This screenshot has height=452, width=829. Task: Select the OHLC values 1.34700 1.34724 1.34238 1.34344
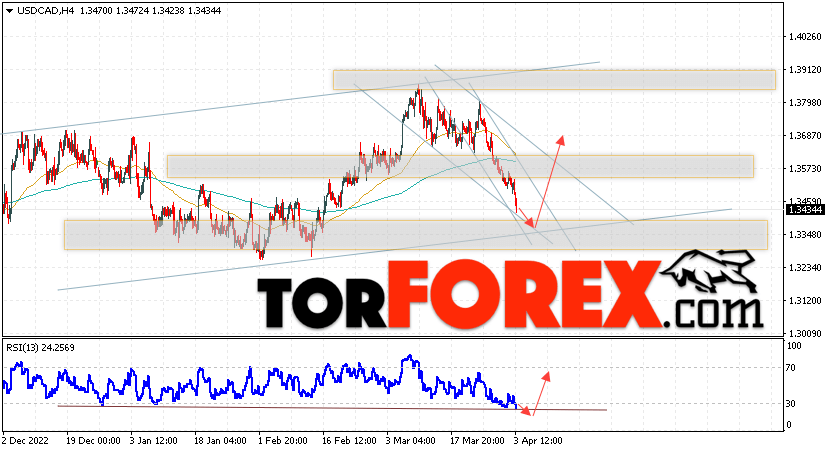pyautogui.click(x=150, y=11)
